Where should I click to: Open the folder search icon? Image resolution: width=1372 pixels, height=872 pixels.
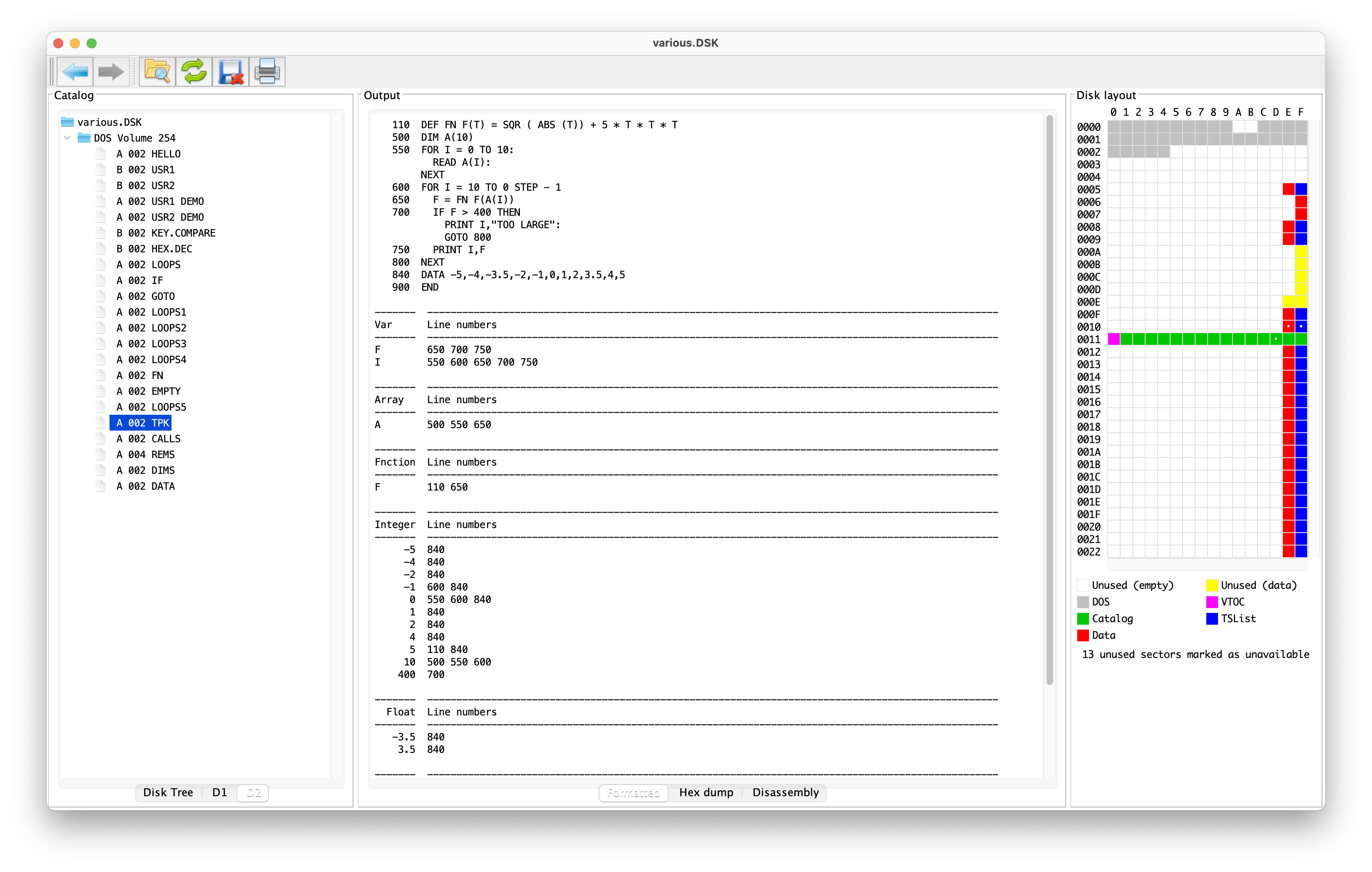157,72
